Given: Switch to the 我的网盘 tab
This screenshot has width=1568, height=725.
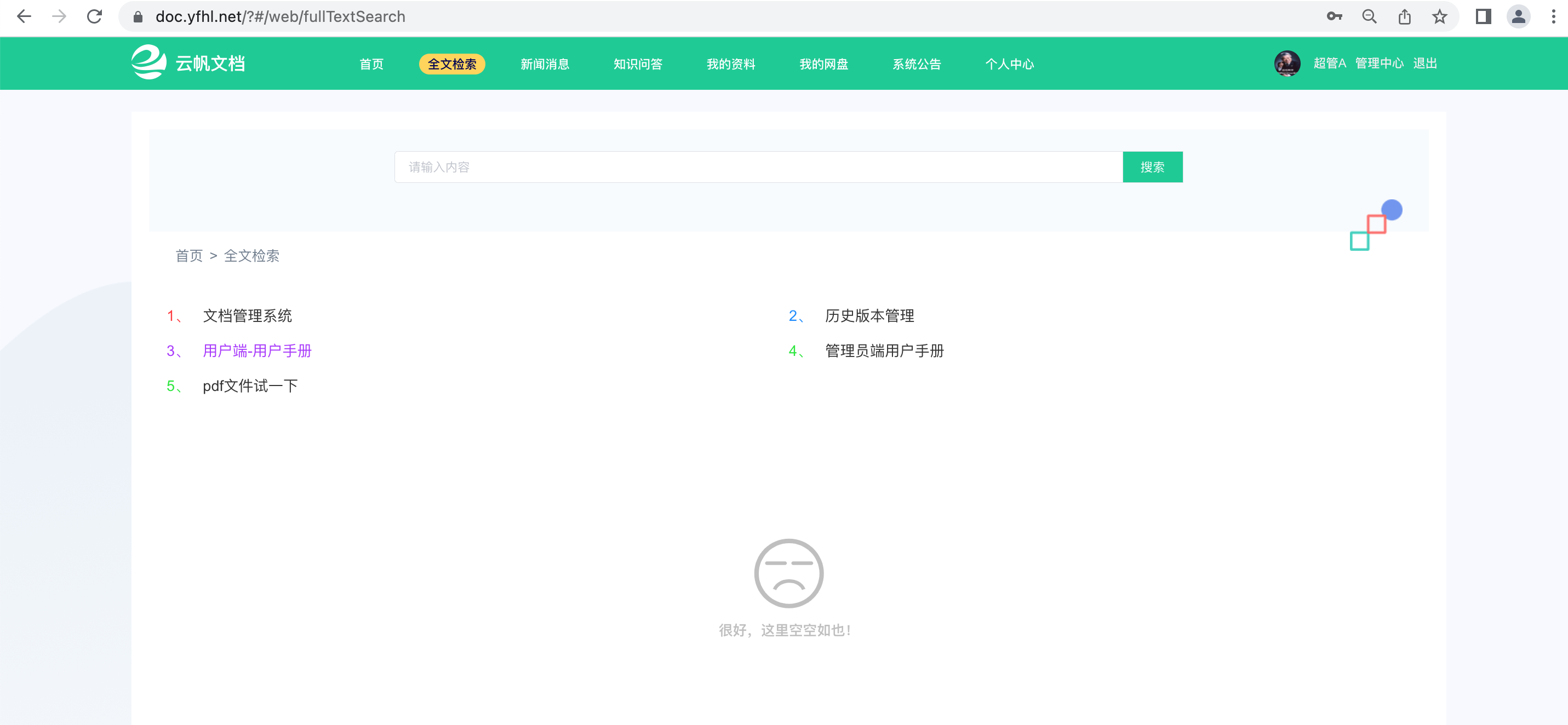Looking at the screenshot, I should (823, 64).
